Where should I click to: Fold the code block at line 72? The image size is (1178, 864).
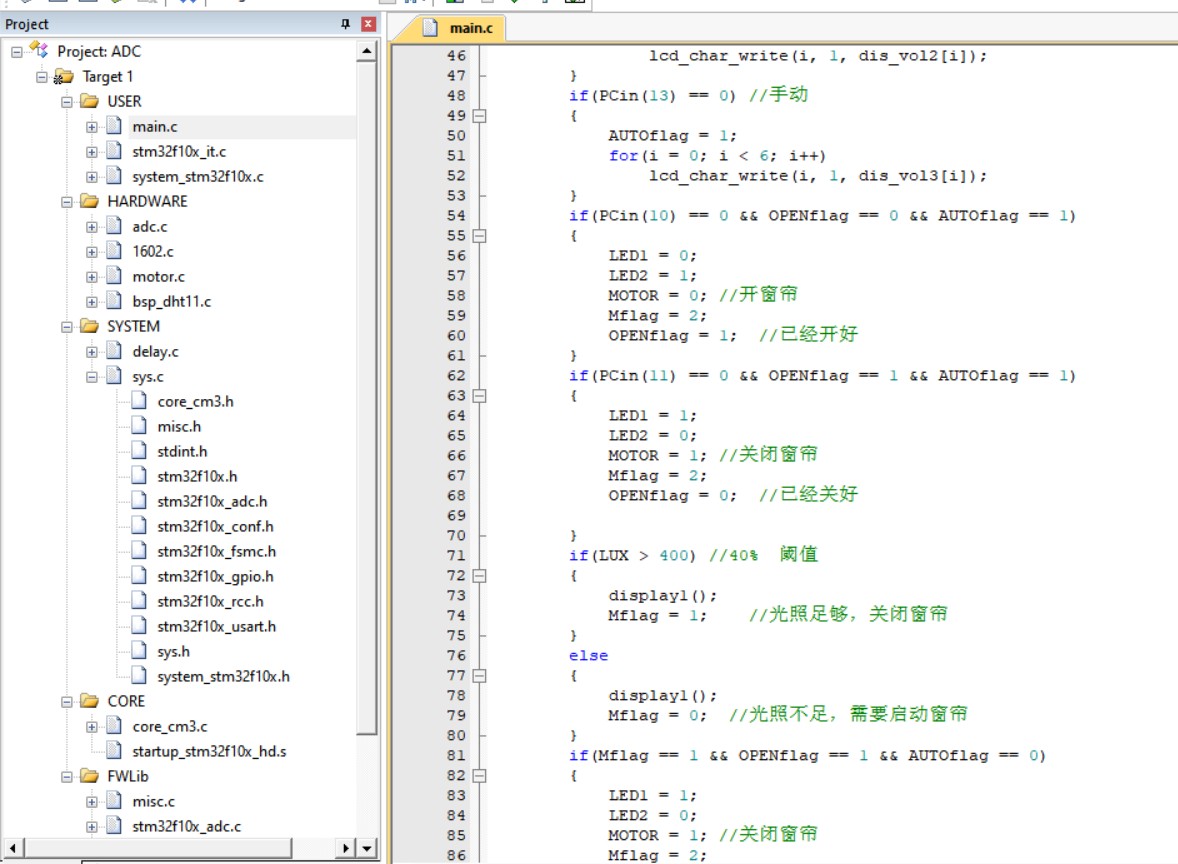[x=479, y=576]
